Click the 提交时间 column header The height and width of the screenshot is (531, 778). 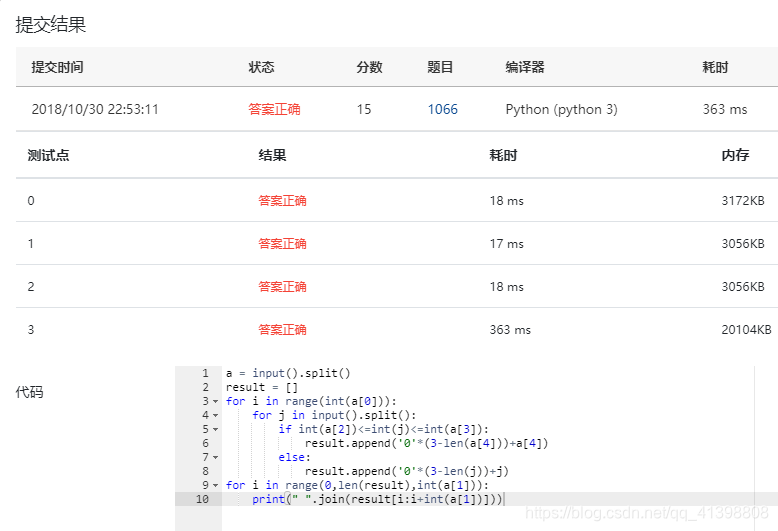click(57, 67)
